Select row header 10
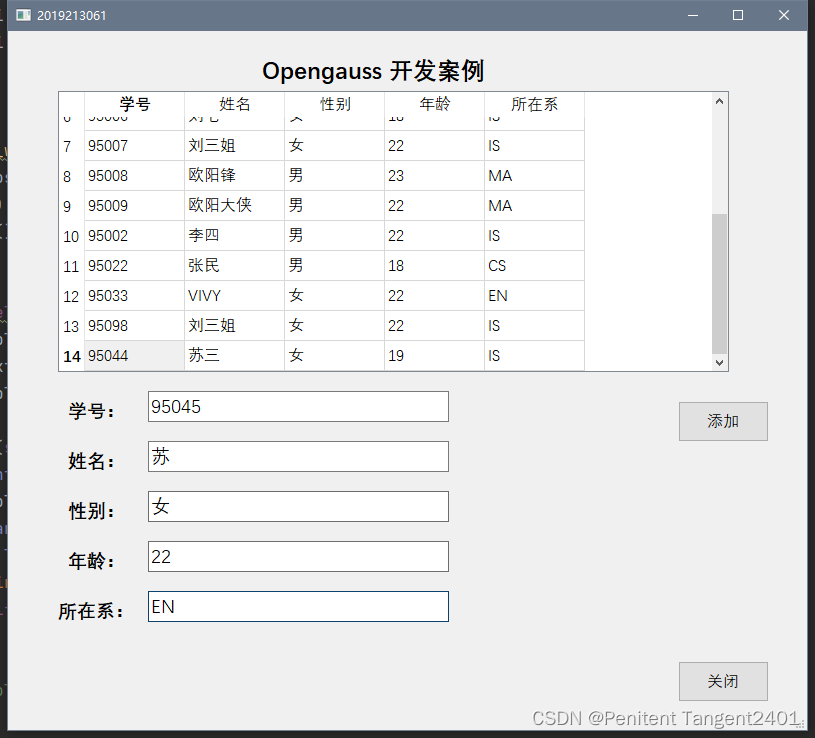Screen dimensions: 815x738 (72, 236)
